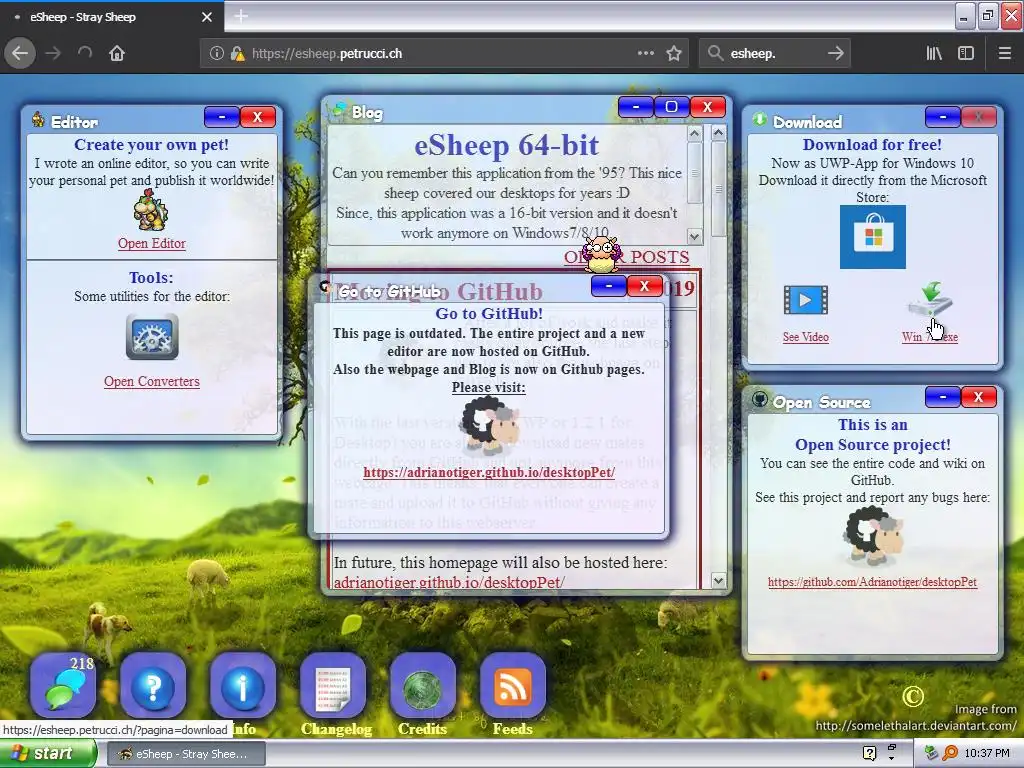Click the Open Converters link
This screenshot has width=1024, height=768.
[x=152, y=381]
